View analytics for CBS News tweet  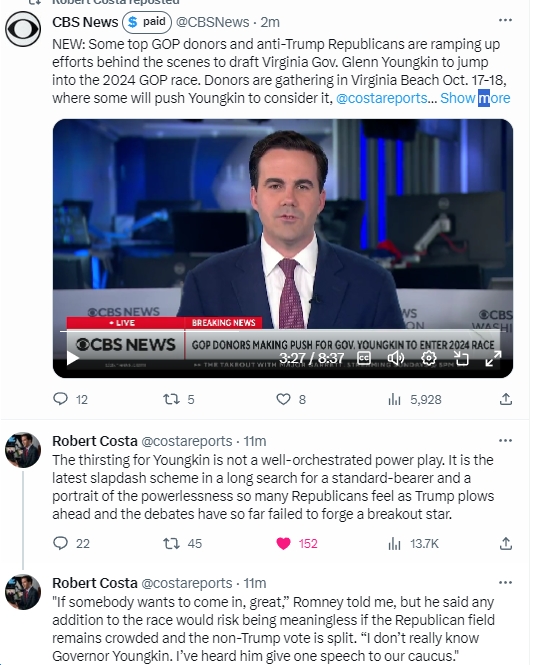(394, 399)
